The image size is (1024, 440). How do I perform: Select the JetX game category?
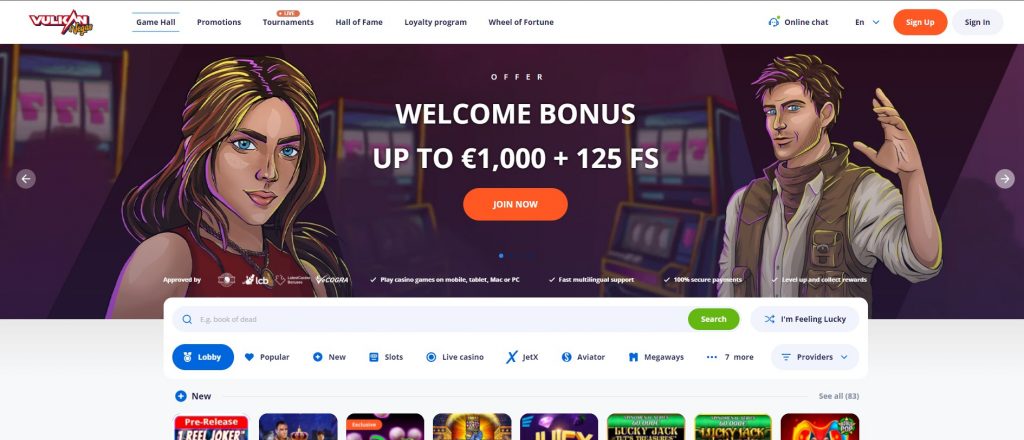click(522, 357)
